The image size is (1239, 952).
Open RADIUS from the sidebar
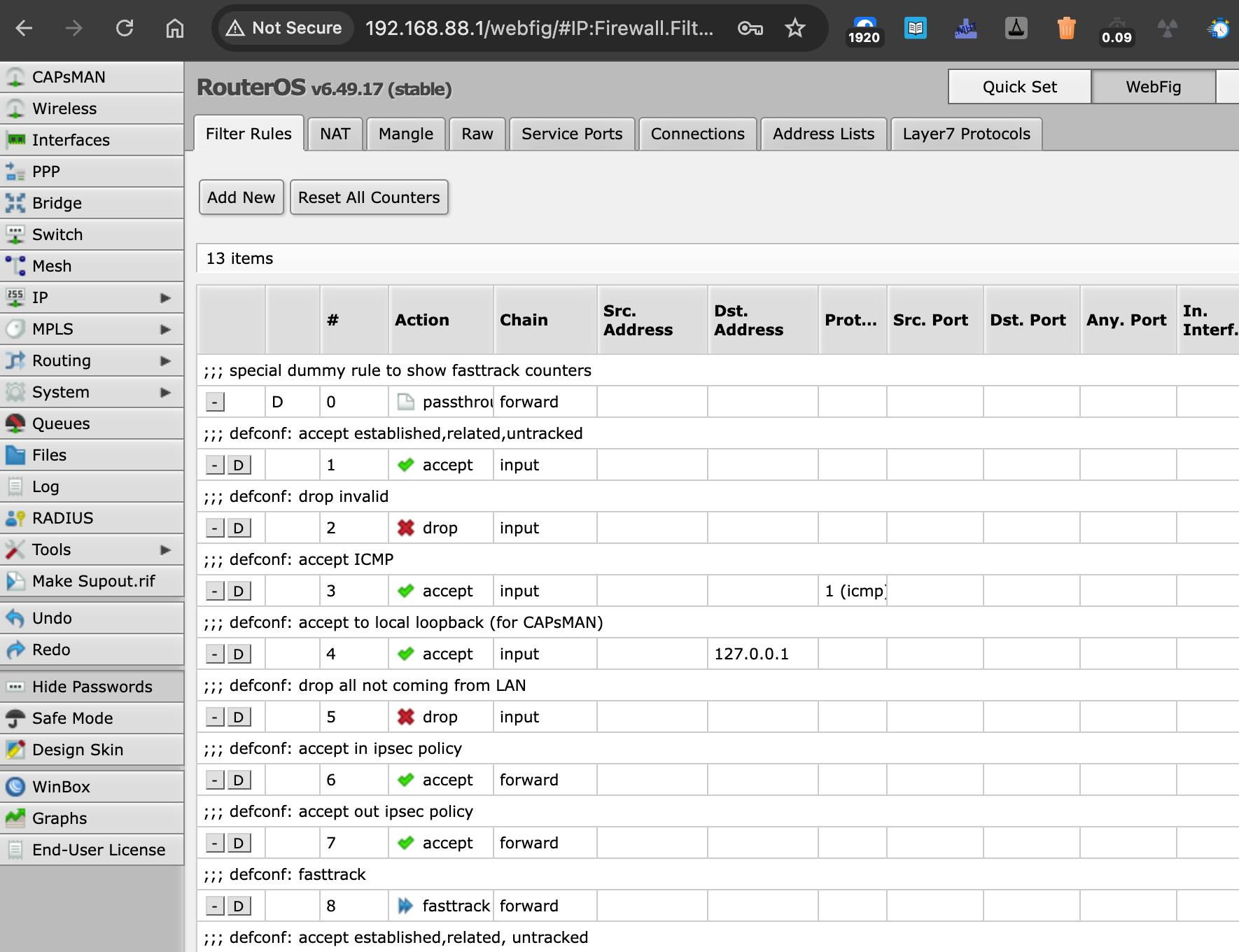(92, 518)
